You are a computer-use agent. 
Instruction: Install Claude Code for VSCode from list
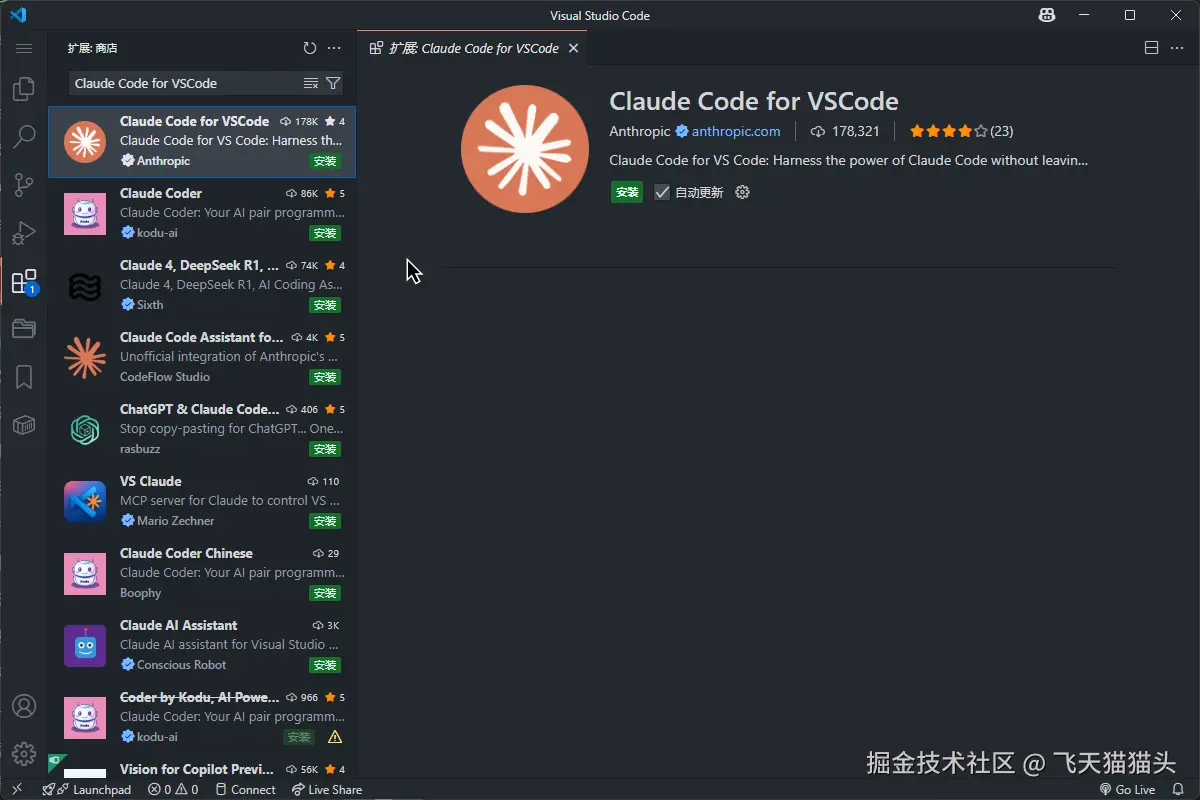[325, 161]
